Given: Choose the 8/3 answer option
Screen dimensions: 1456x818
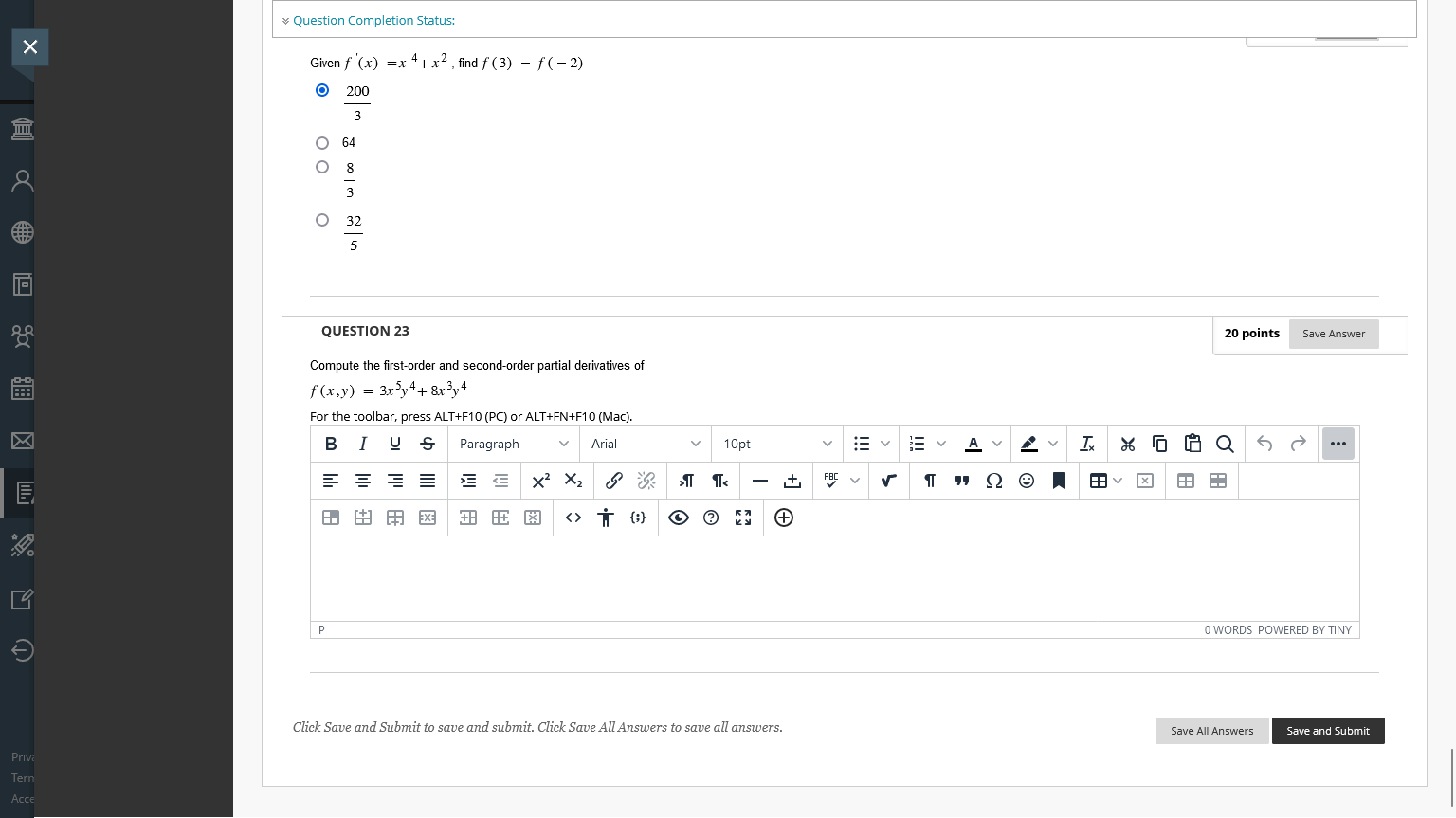Looking at the screenshot, I should 322,167.
